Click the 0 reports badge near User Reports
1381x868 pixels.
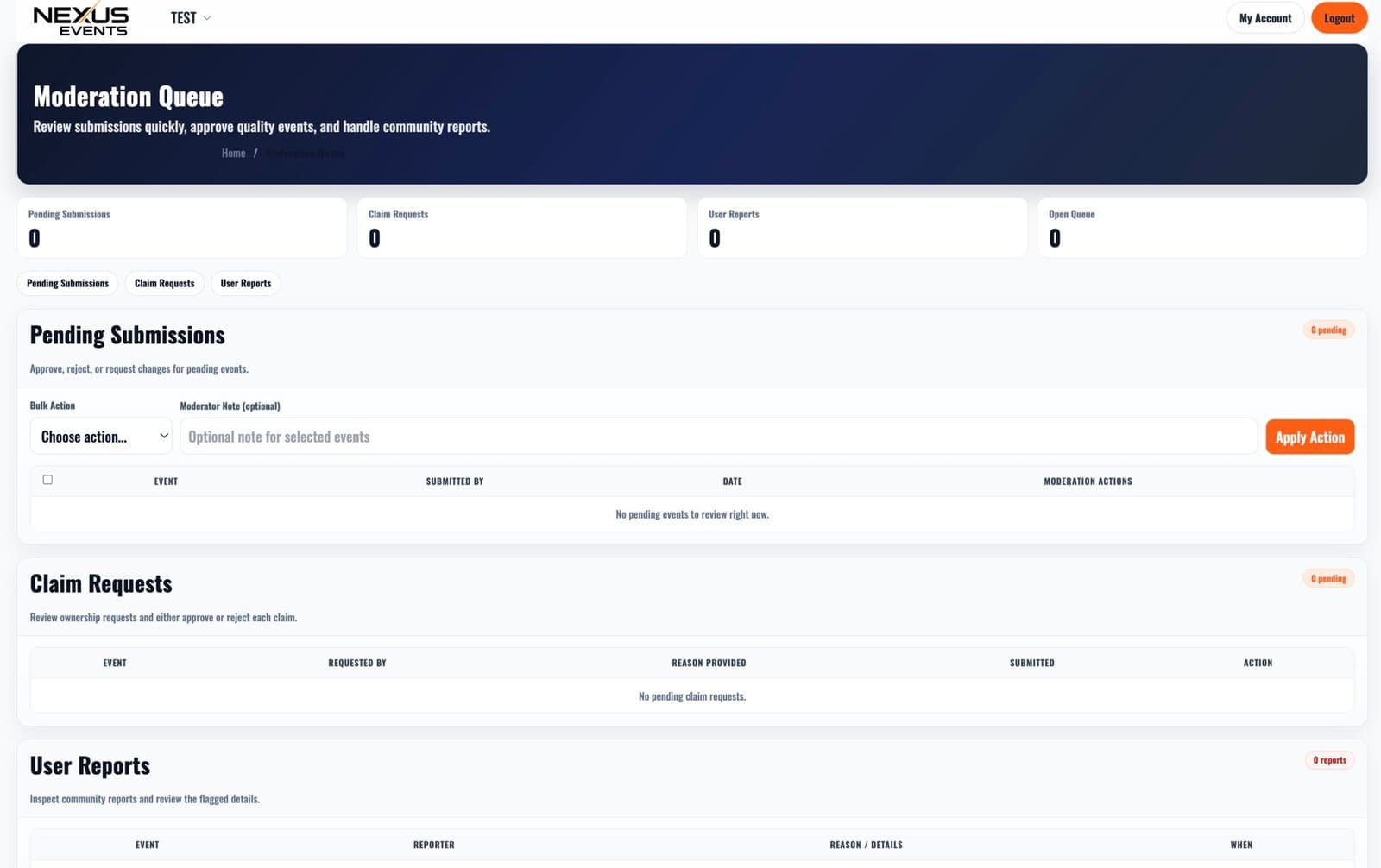click(x=1330, y=760)
